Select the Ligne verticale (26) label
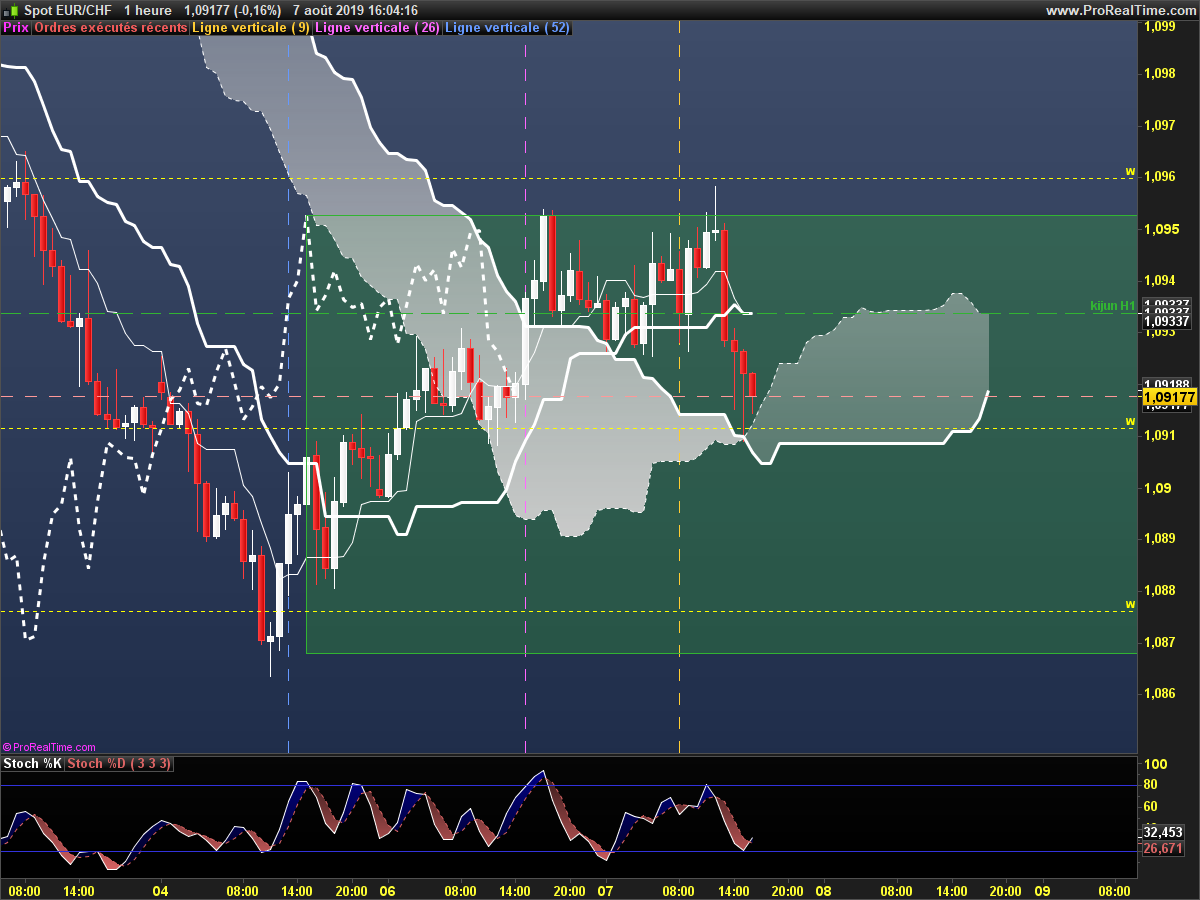Screen dimensions: 1200x900 (376, 28)
